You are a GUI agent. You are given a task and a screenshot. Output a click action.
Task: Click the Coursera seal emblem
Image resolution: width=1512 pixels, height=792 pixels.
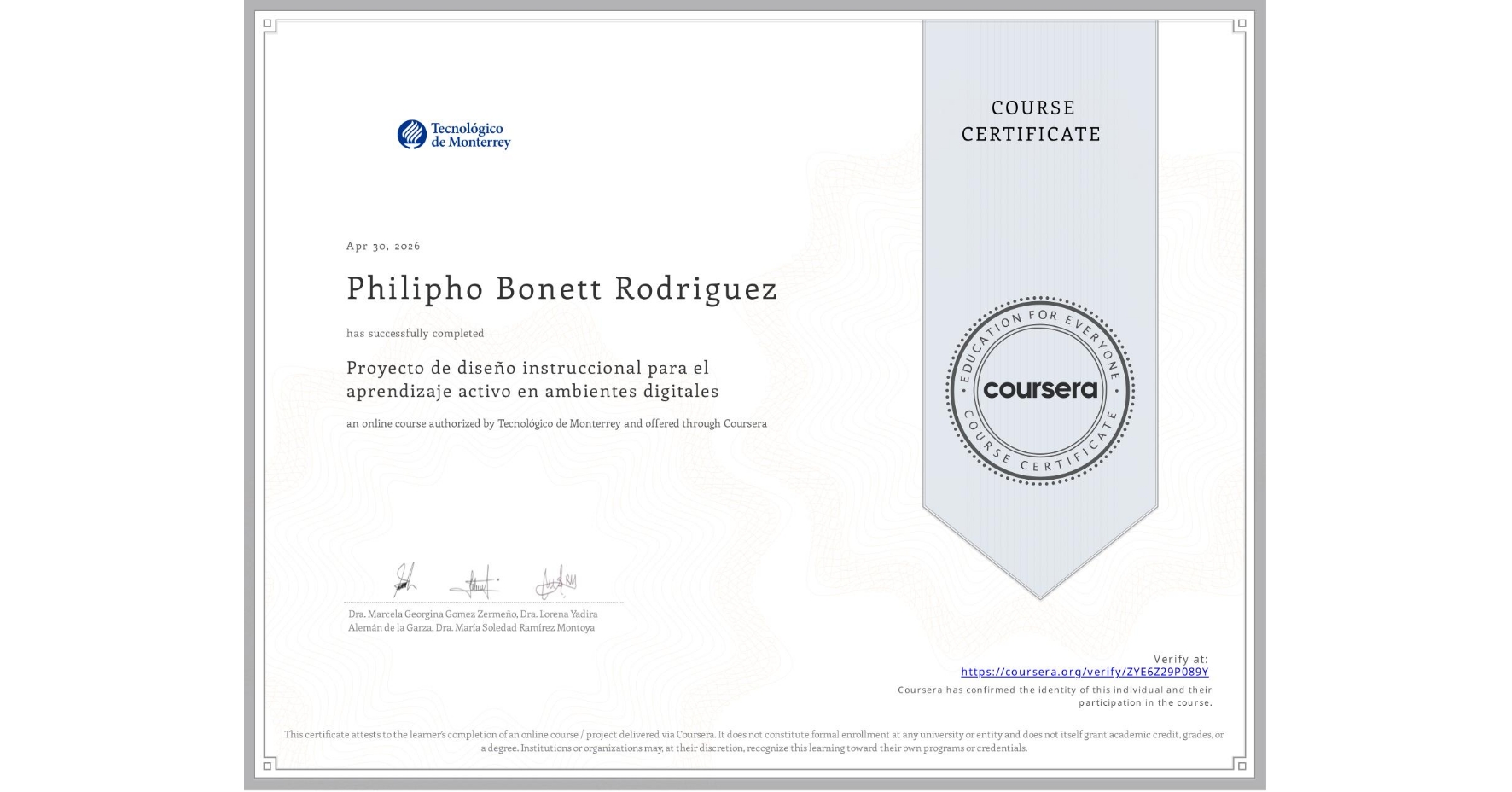pos(1040,390)
